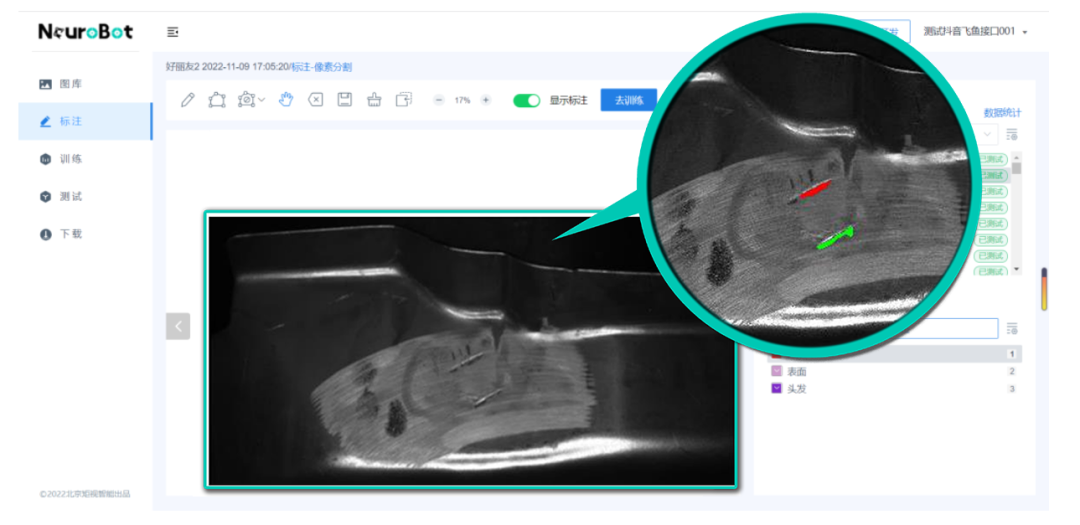Select the 表面 label row

tap(895, 371)
